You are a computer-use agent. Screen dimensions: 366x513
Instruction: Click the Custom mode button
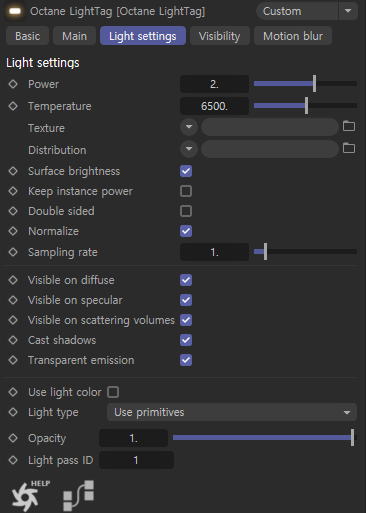pos(297,11)
